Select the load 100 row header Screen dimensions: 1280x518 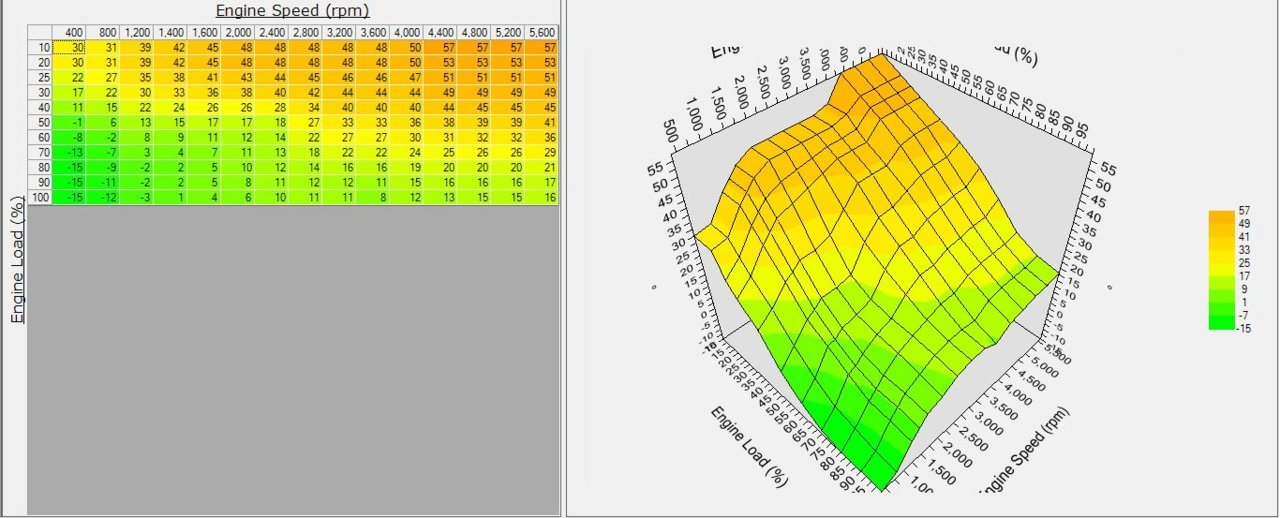[x=40, y=197]
